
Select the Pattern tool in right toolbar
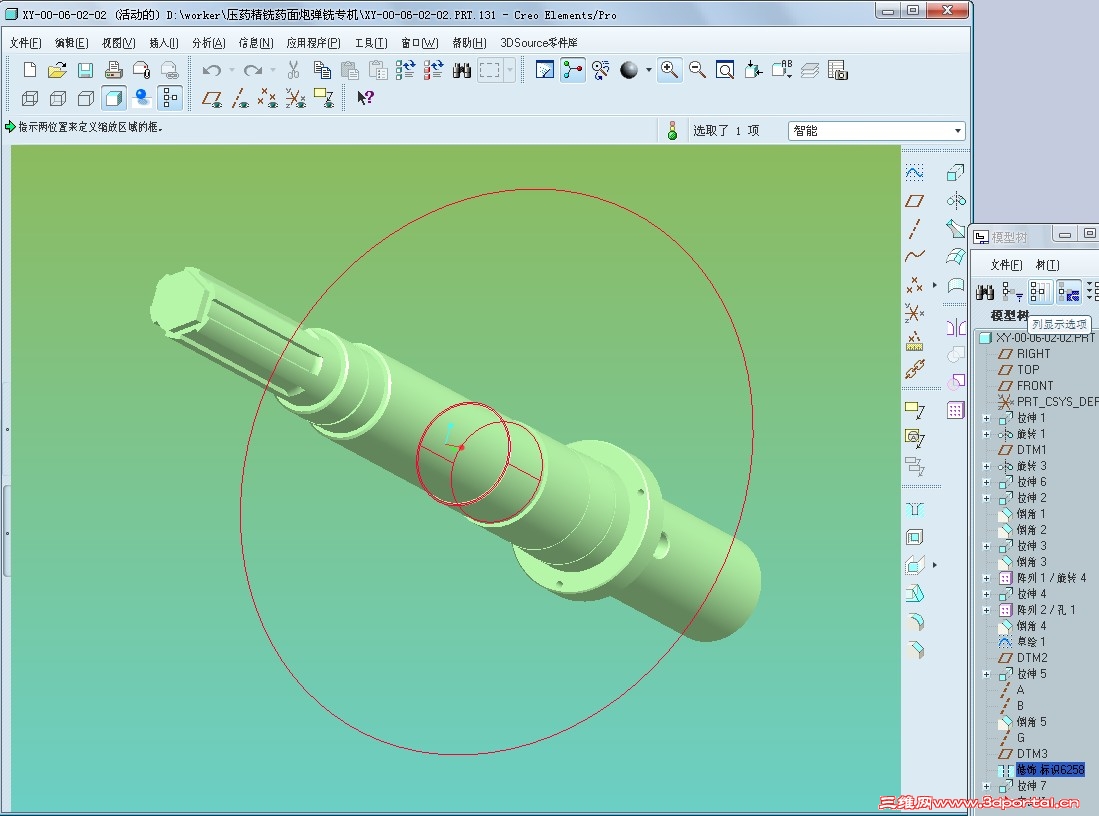click(955, 410)
